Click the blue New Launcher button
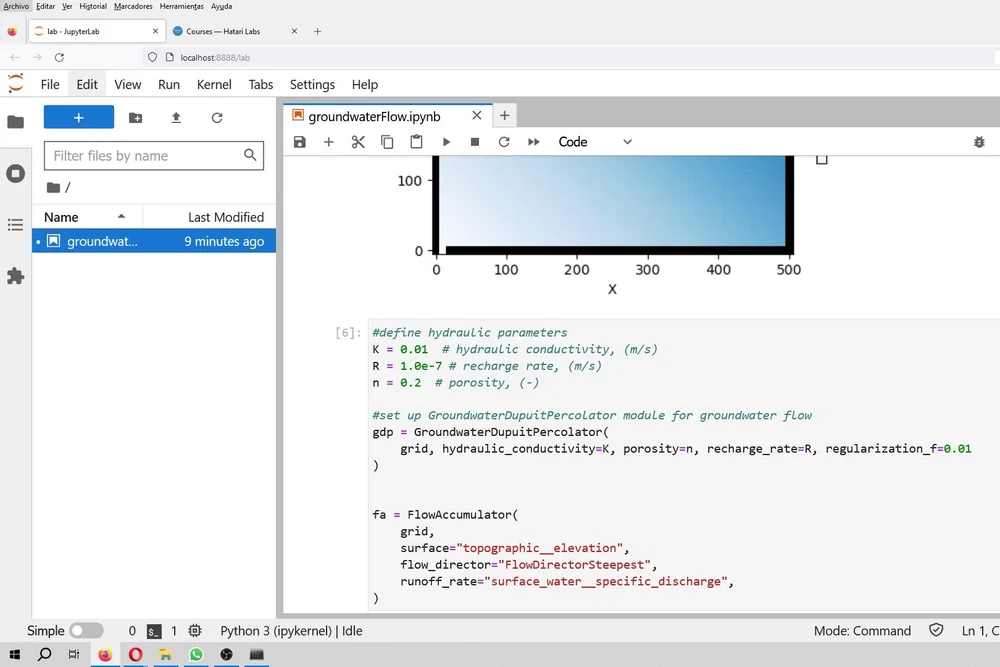Screen dimensions: 1000x667 tap(78, 117)
